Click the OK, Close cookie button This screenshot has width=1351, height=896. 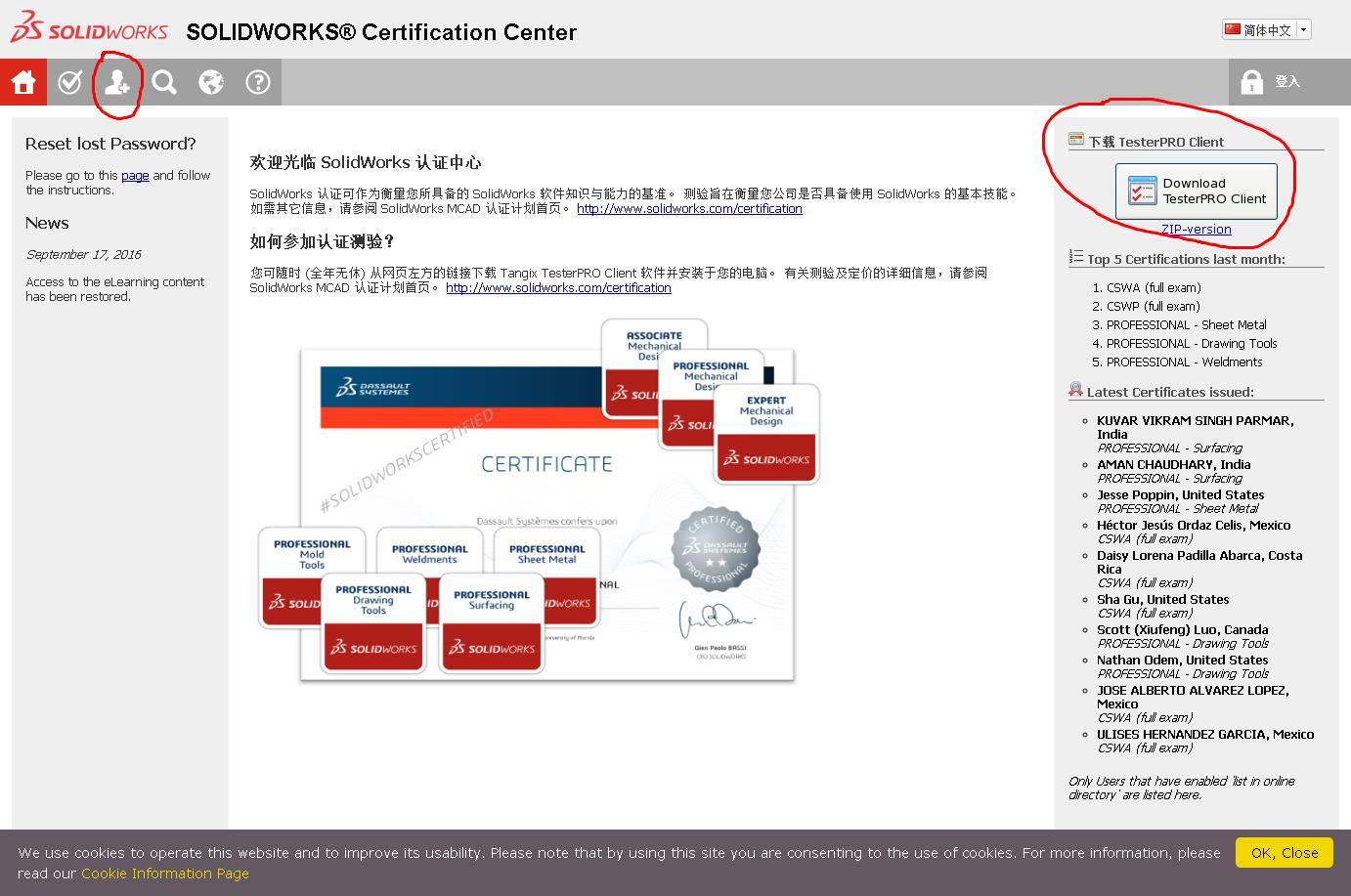tap(1284, 852)
